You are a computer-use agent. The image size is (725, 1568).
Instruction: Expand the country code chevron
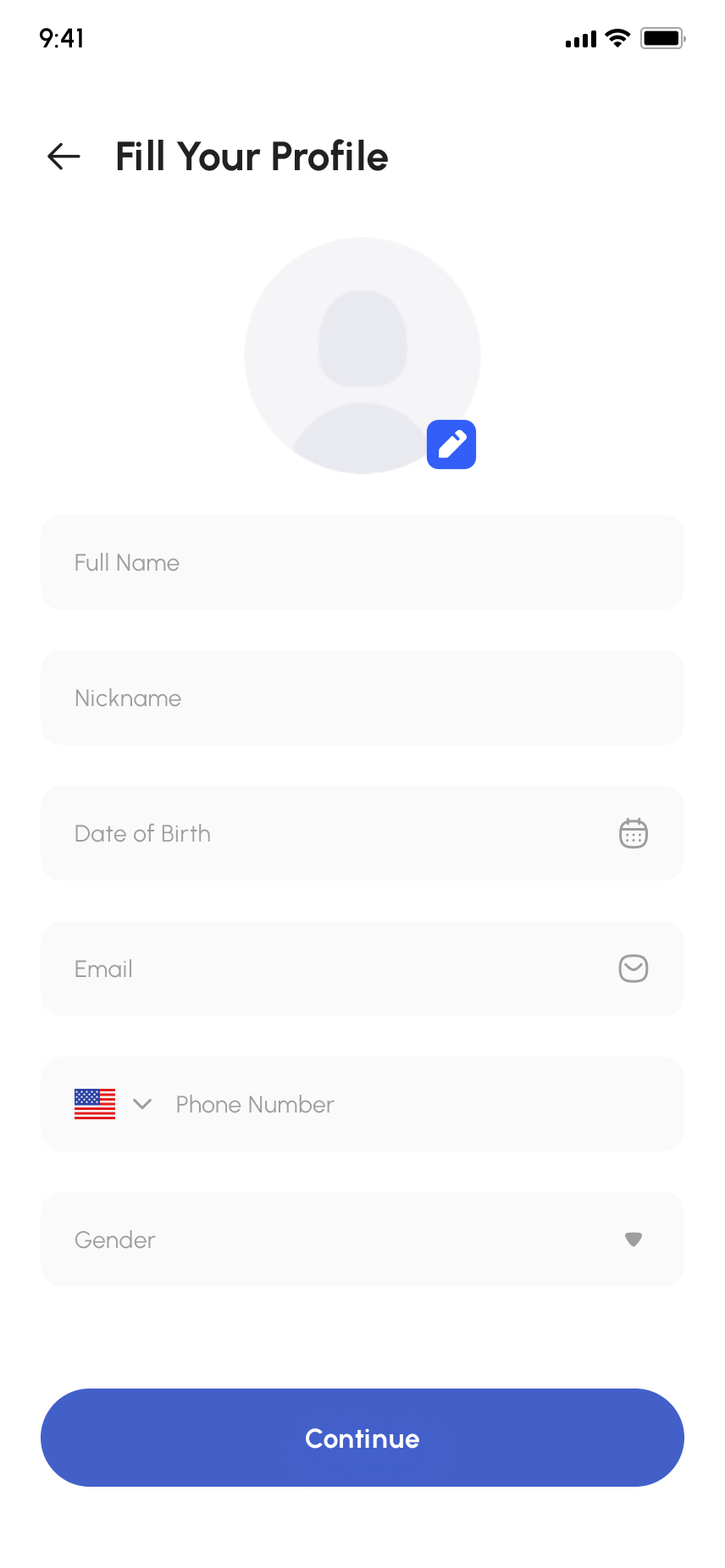coord(142,1104)
